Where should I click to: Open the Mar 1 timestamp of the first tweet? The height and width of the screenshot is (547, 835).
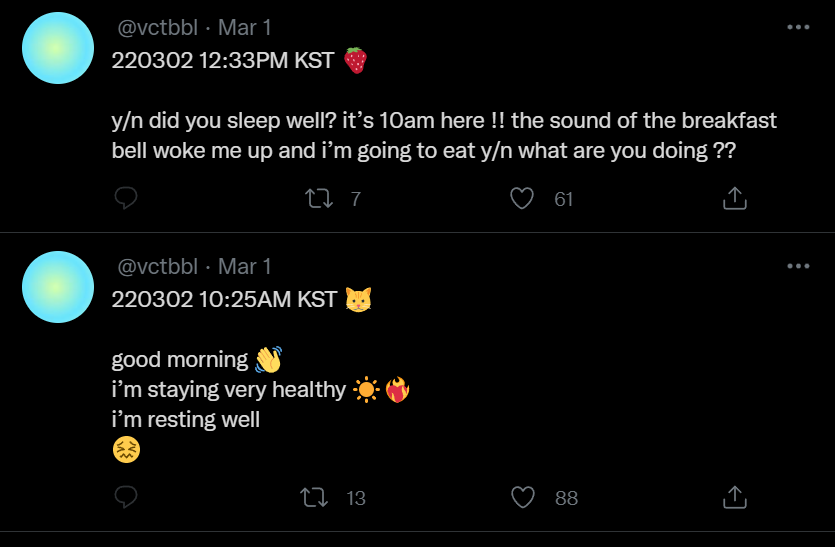pyautogui.click(x=245, y=28)
